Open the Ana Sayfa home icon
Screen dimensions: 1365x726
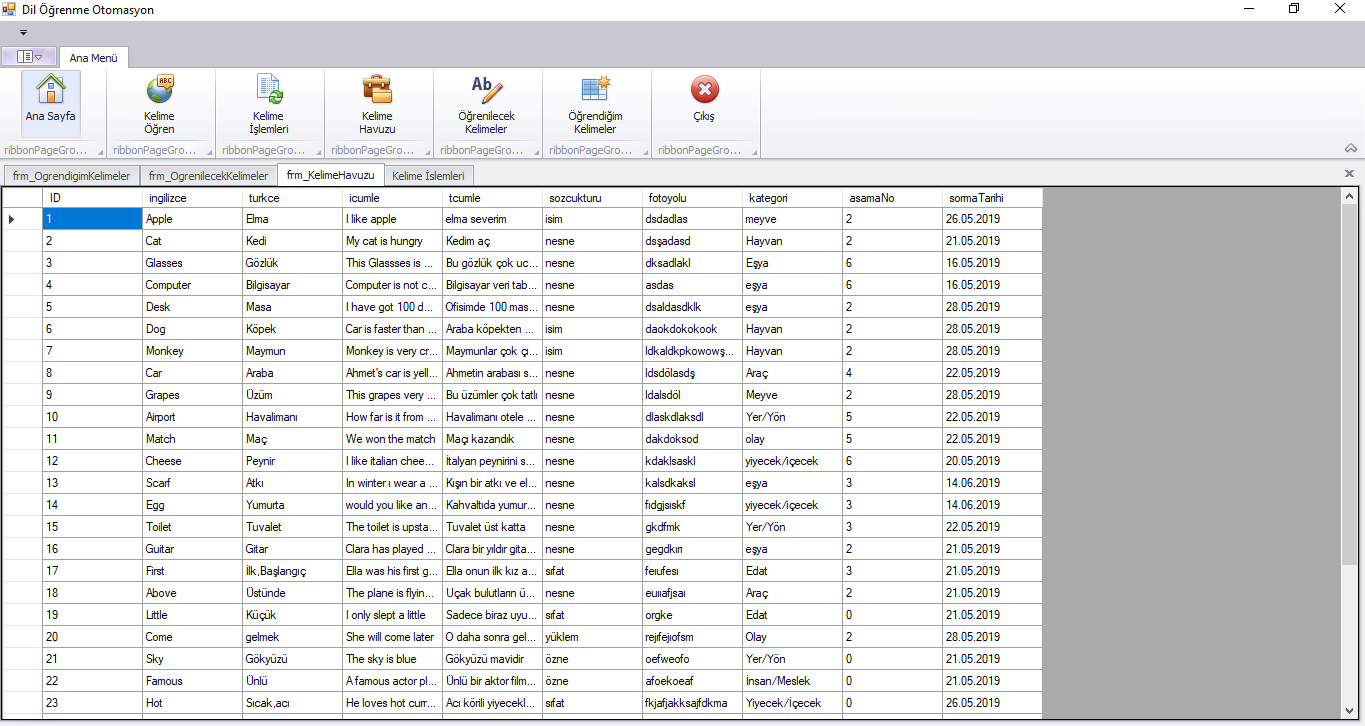click(50, 100)
